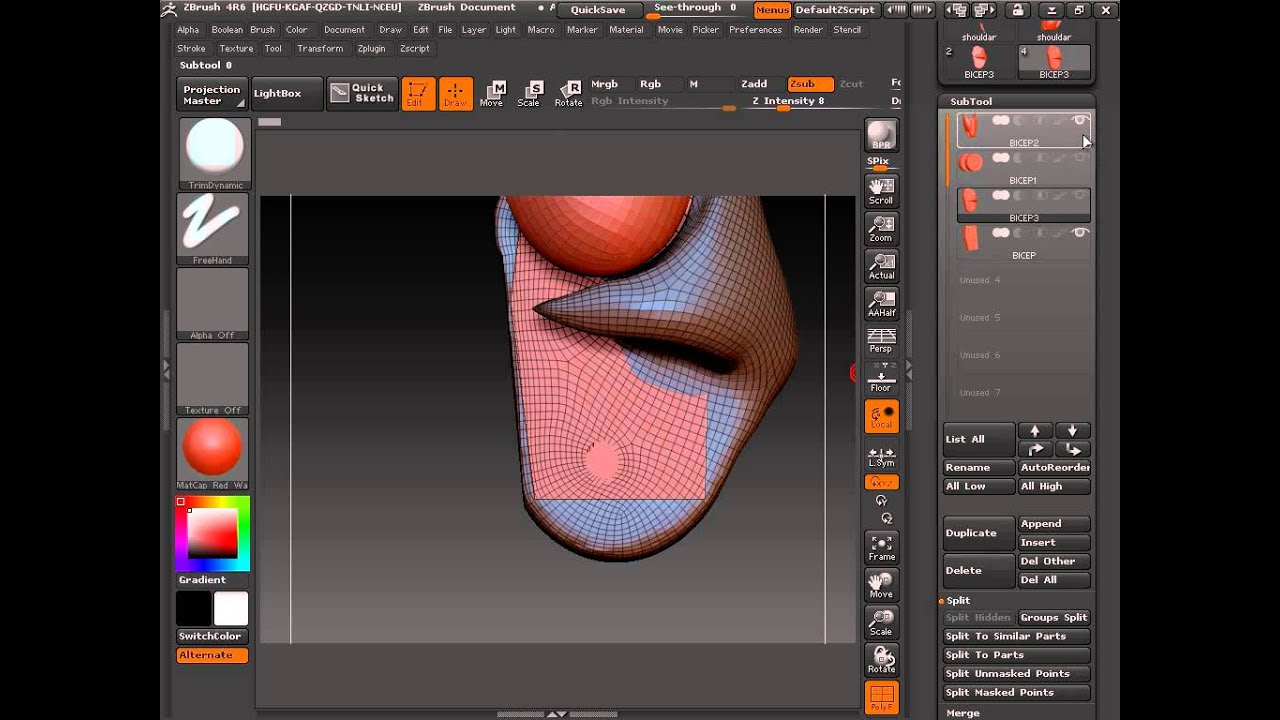
Task: Click the Scale icon in right shelf
Action: pyautogui.click(x=881, y=622)
